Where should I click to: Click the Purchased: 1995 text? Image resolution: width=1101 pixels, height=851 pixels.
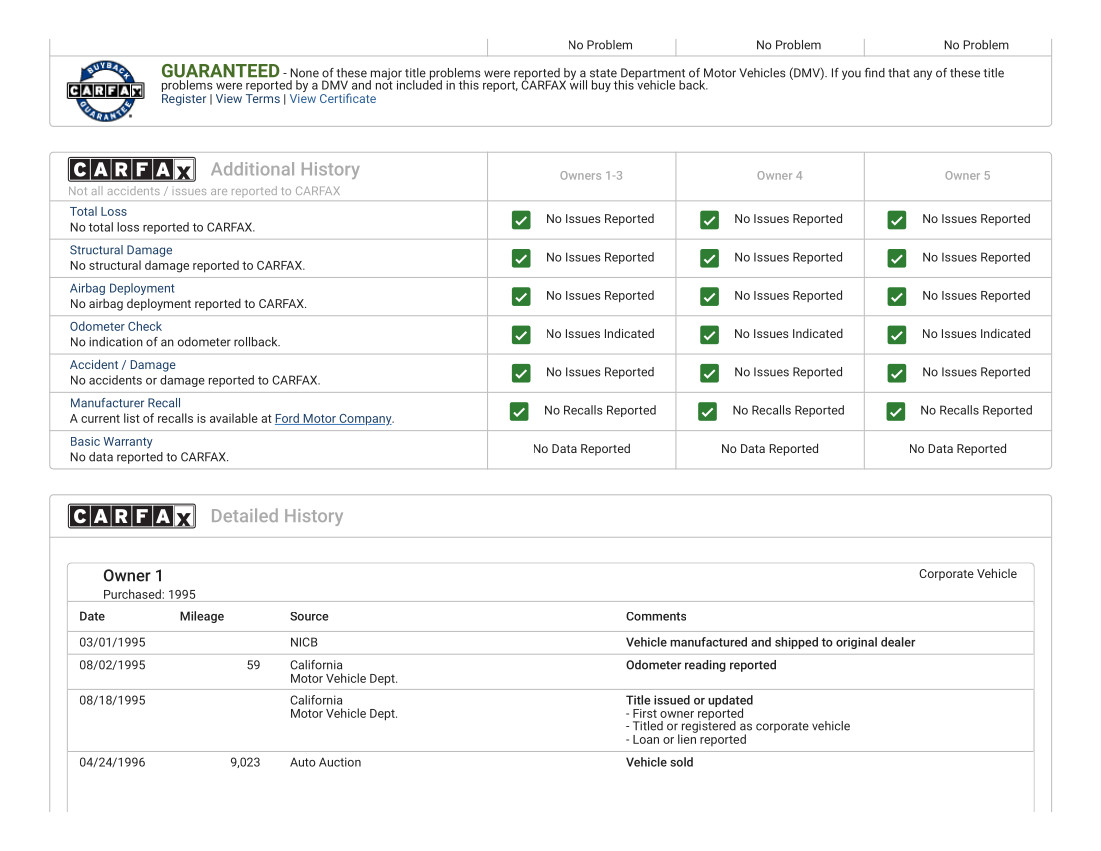point(150,595)
